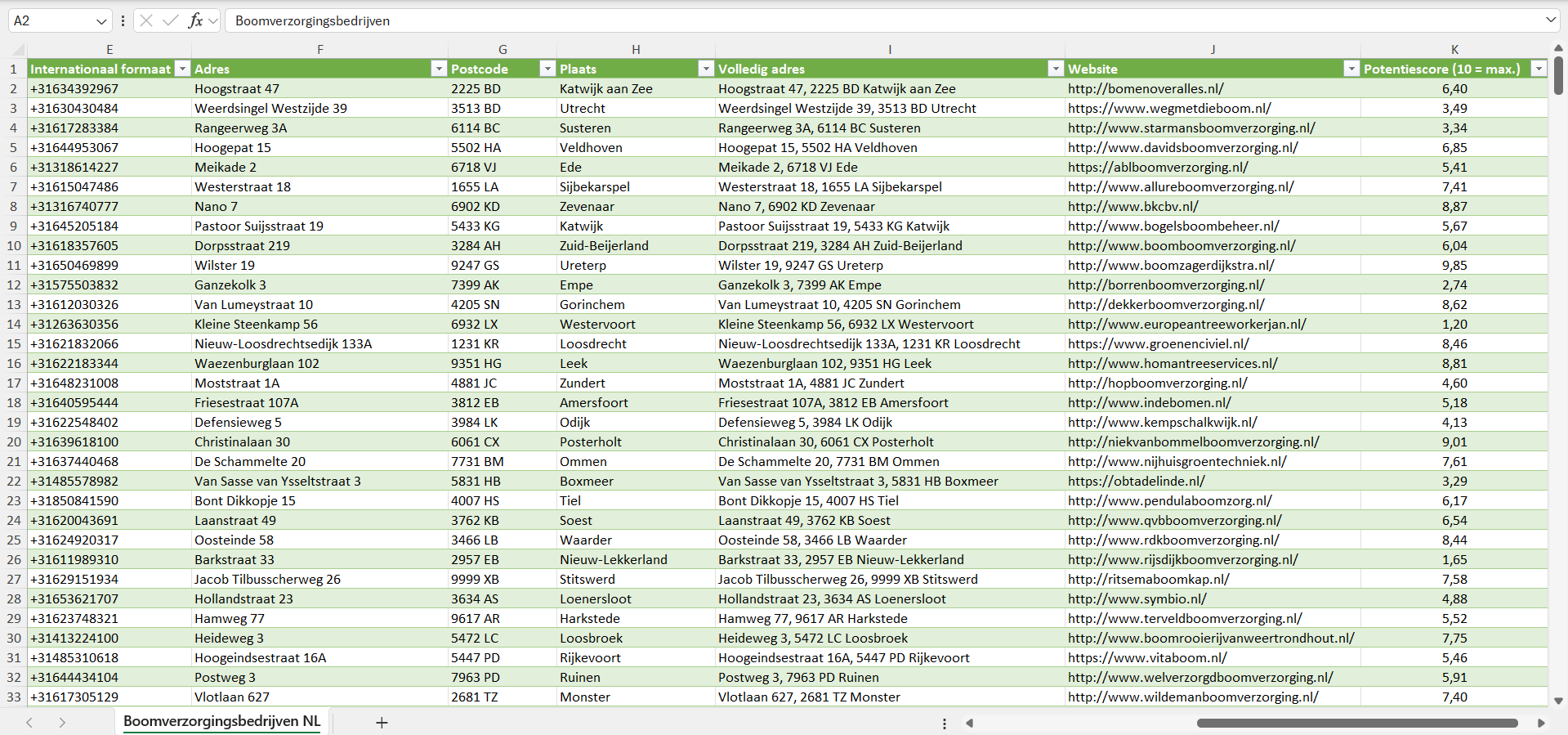The height and width of the screenshot is (735, 1568).
Task: Open the Name Box dropdown
Action: tap(101, 21)
